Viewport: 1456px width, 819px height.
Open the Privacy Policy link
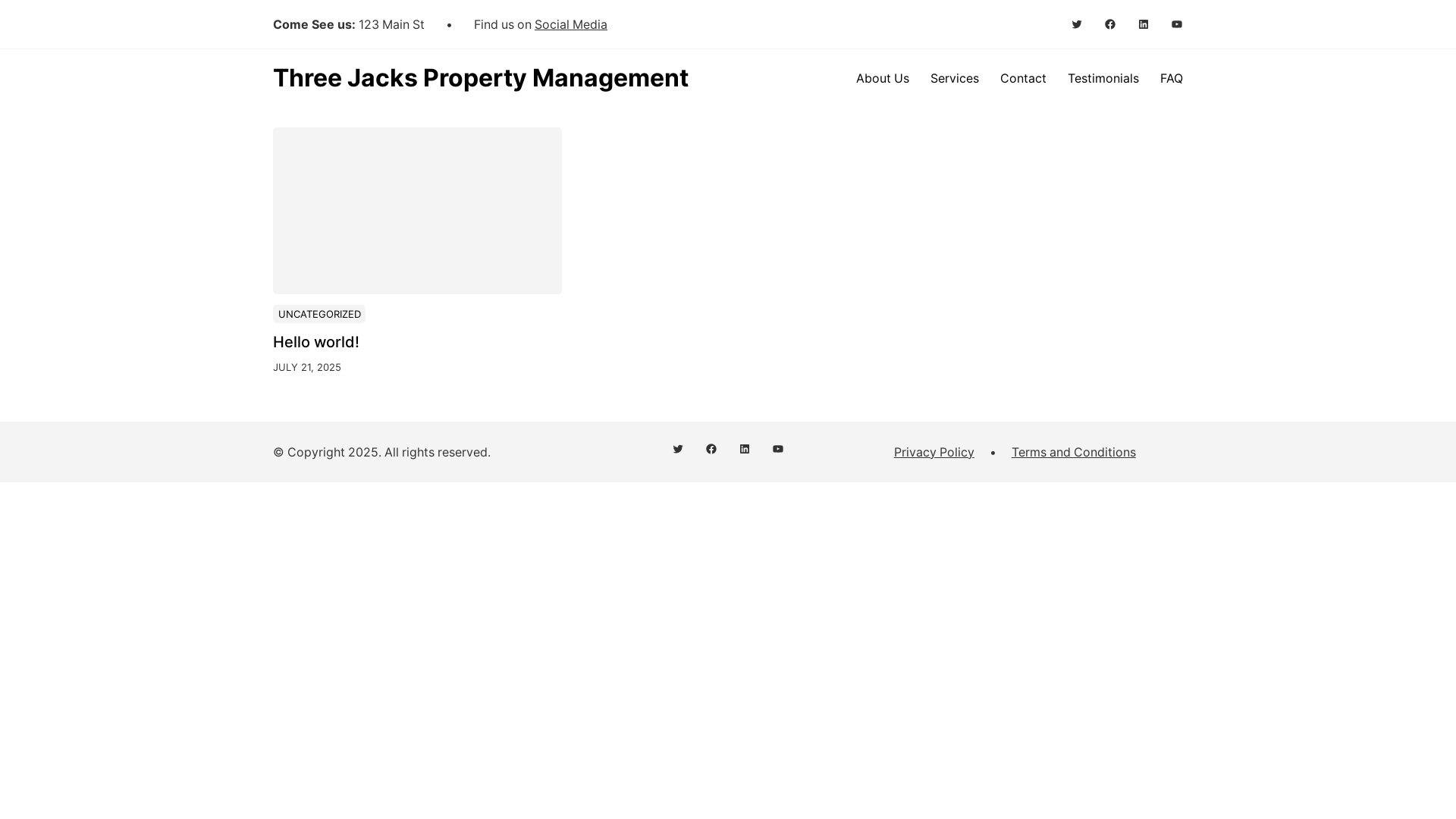tap(934, 452)
